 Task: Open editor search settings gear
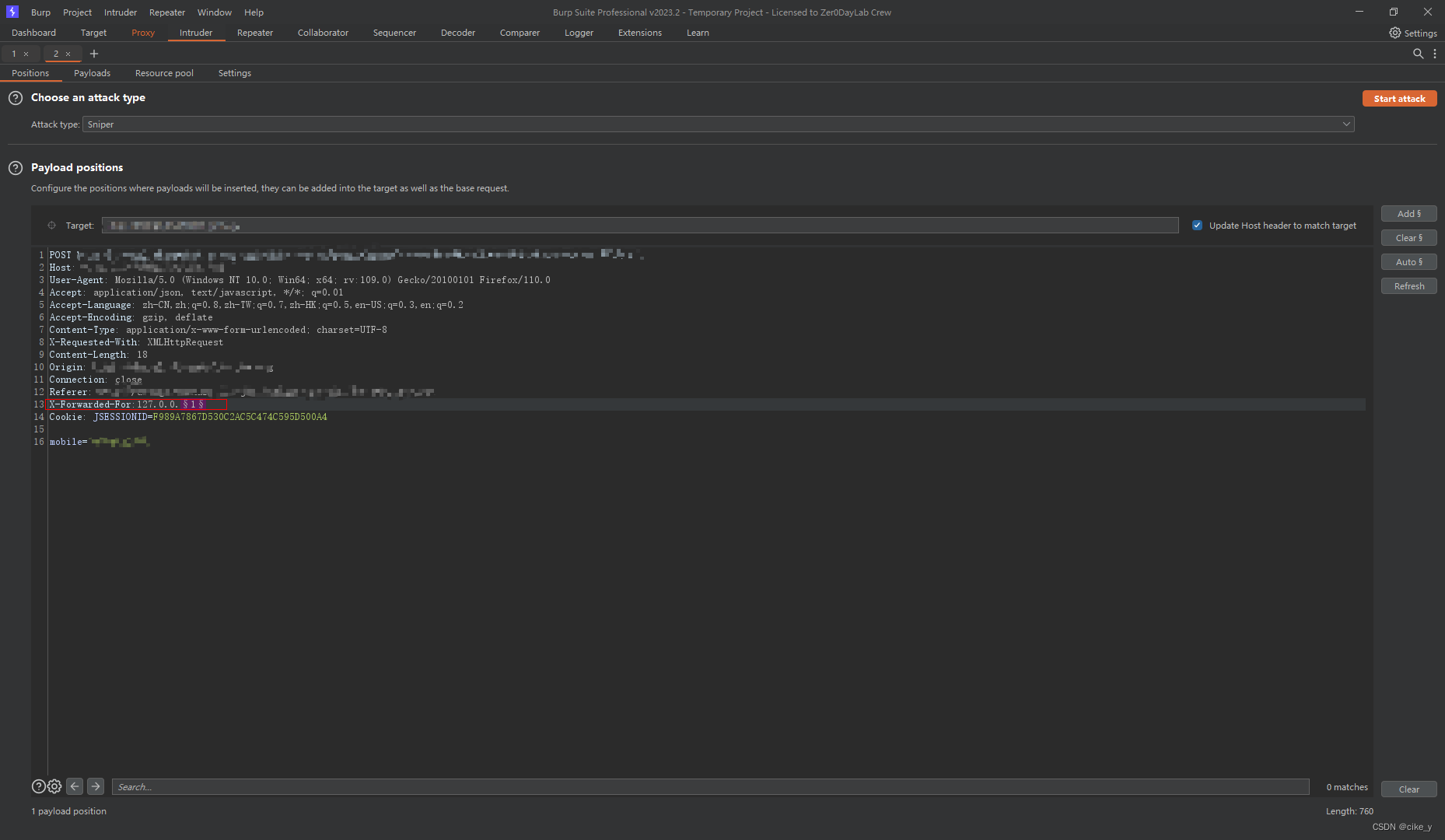[x=54, y=786]
